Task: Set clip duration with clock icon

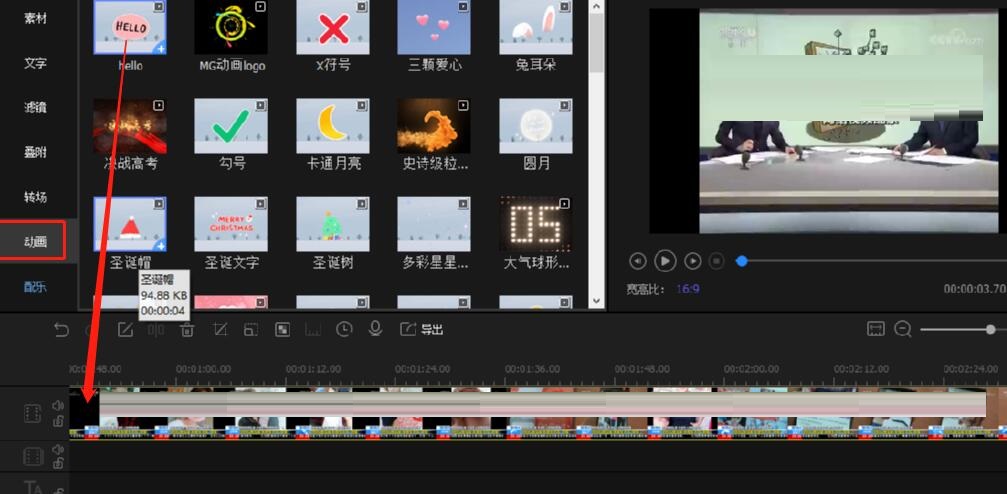Action: click(344, 330)
